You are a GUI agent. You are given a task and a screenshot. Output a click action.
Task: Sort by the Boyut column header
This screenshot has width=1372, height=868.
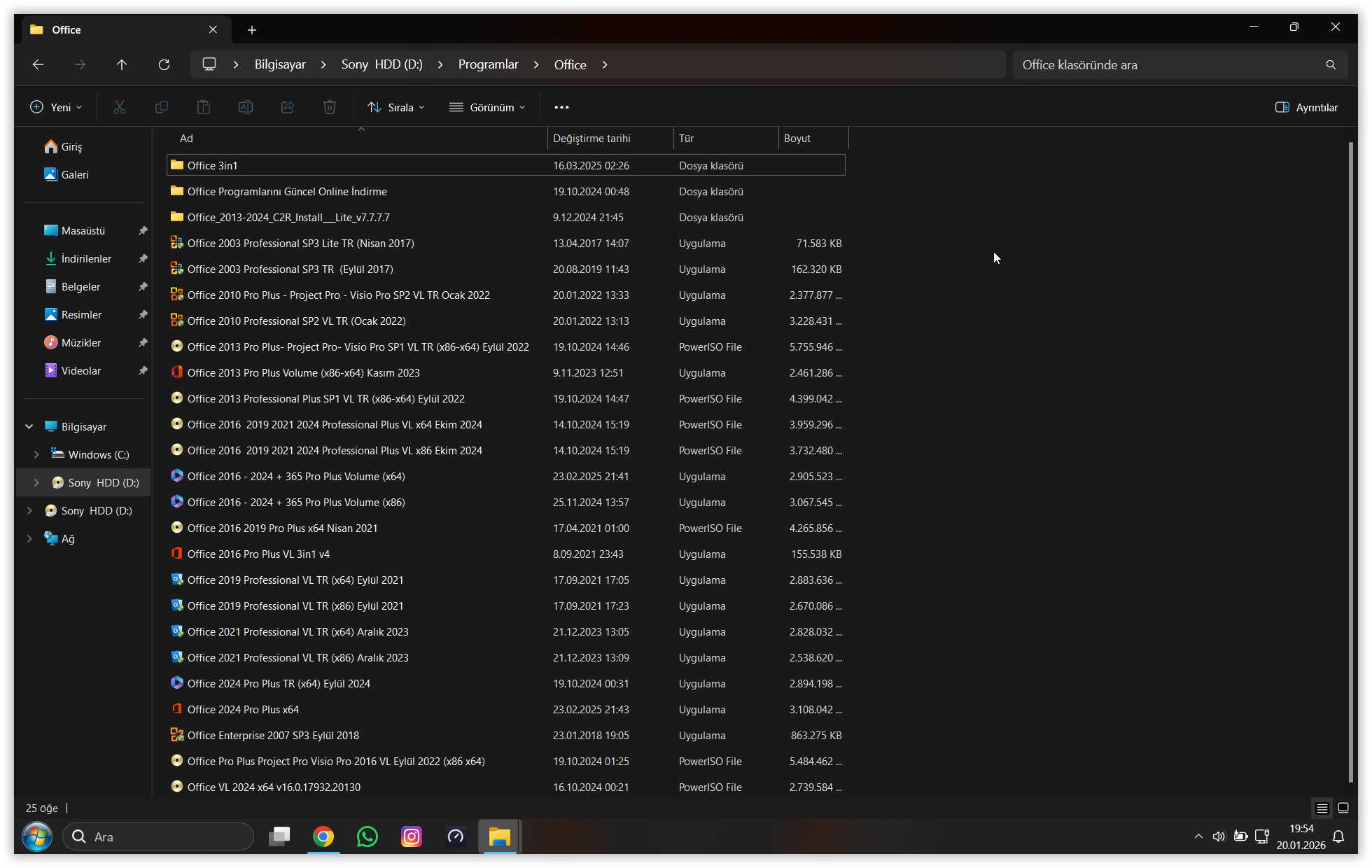813,139
